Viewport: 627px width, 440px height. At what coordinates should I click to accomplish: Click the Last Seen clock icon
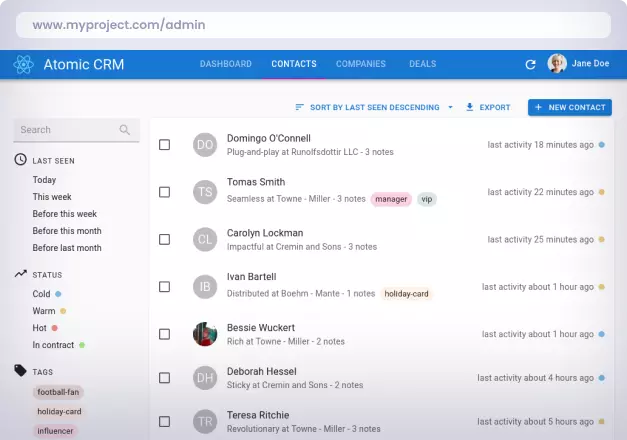click(x=20, y=160)
